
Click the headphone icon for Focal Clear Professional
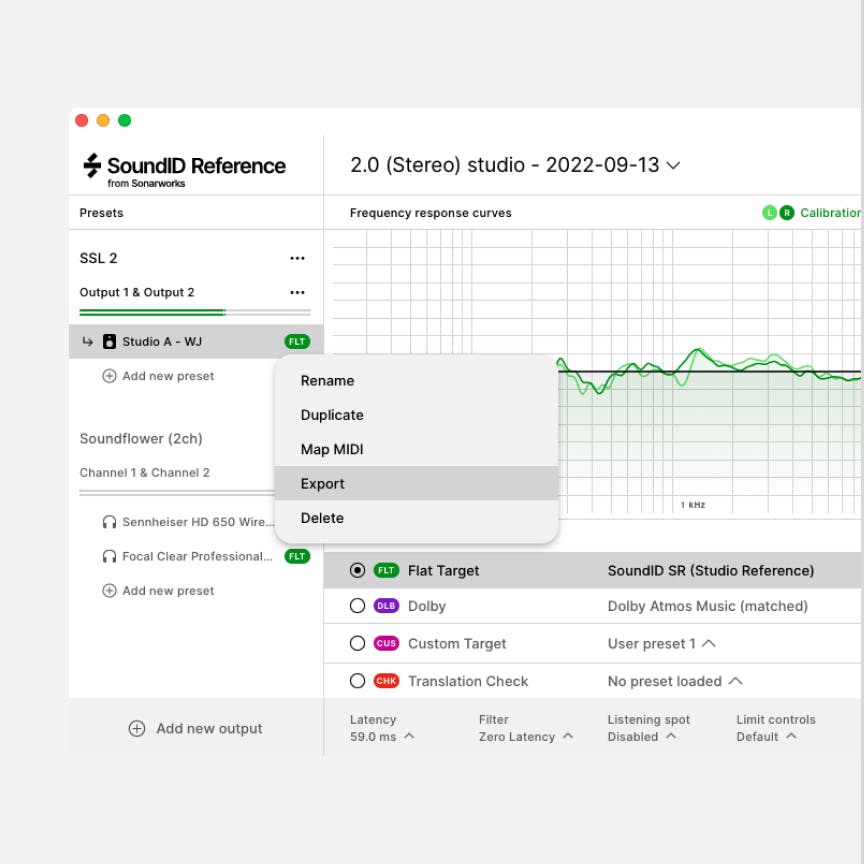click(109, 557)
